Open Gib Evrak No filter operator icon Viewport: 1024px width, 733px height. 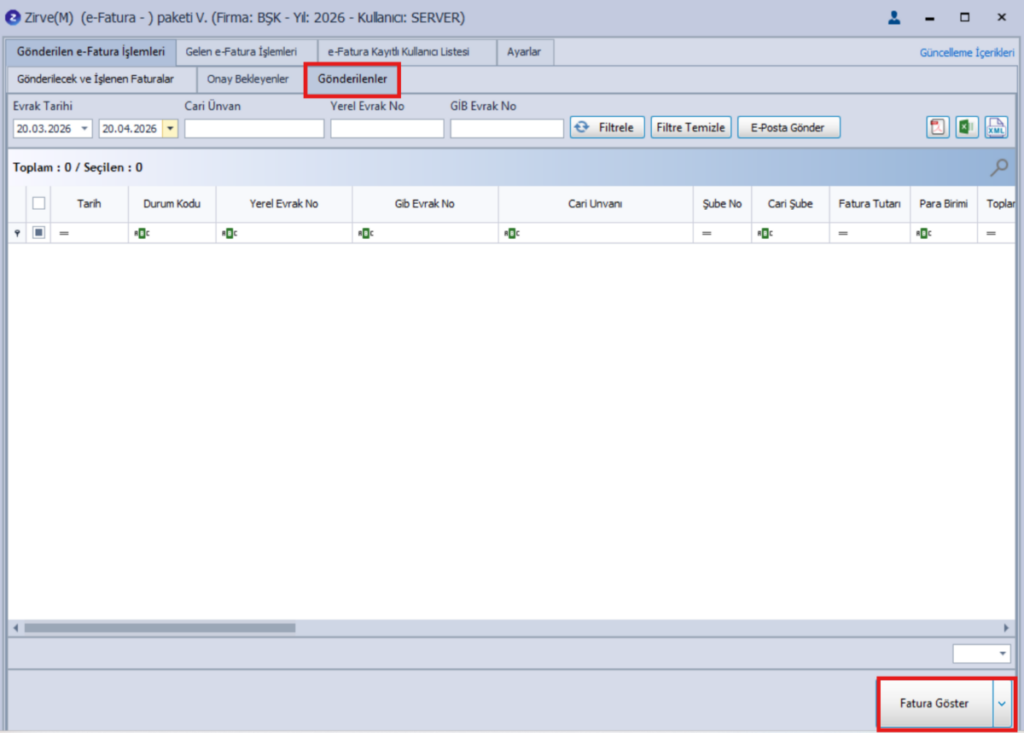tap(366, 233)
